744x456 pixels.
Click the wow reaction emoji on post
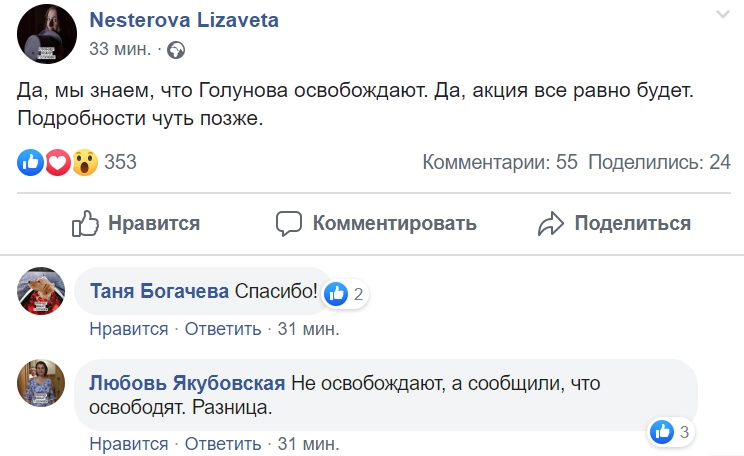point(84,162)
